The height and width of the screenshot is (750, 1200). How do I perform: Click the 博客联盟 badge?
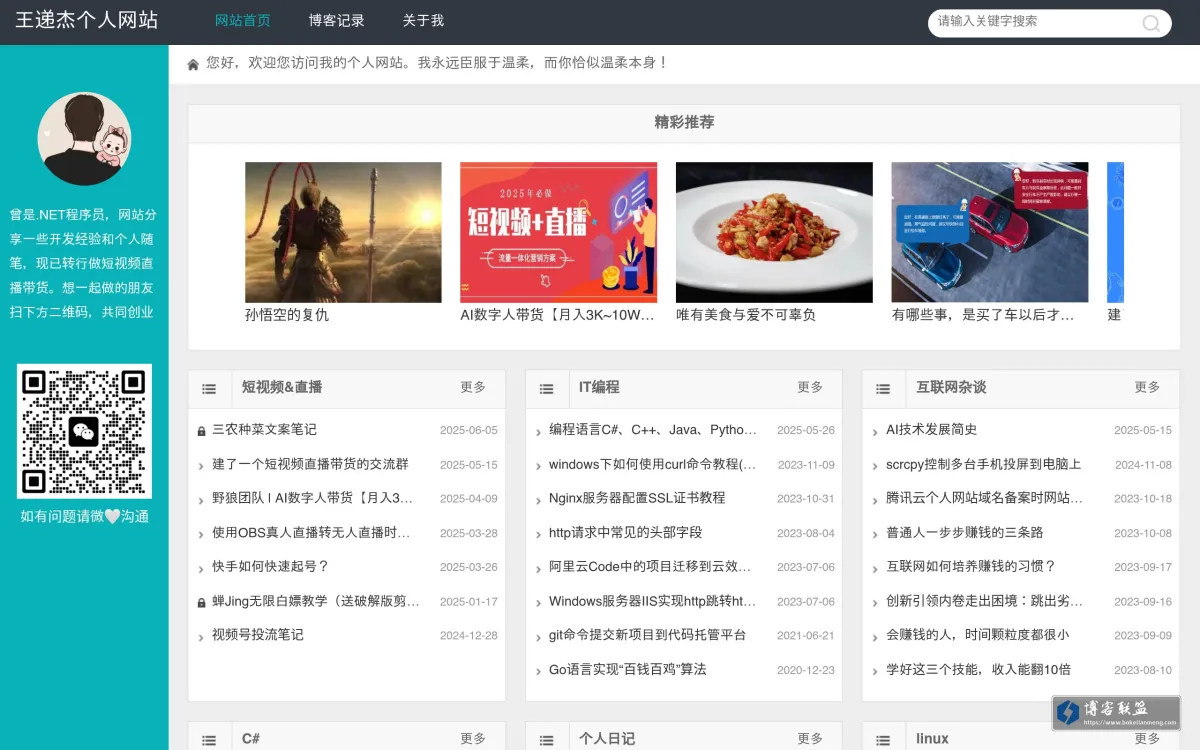[x=1116, y=712]
